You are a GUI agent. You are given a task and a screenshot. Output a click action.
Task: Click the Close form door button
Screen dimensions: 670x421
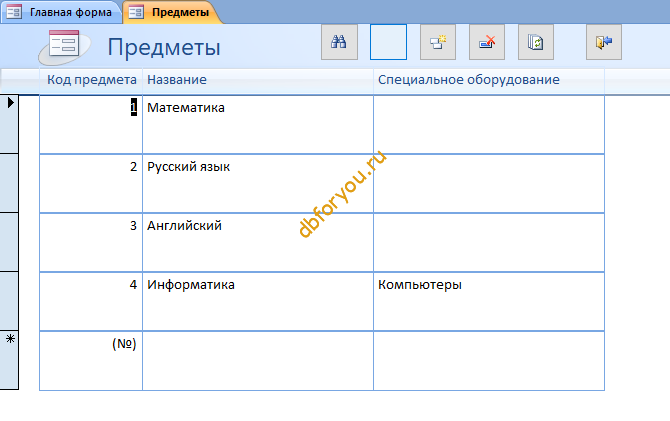pyautogui.click(x=604, y=42)
